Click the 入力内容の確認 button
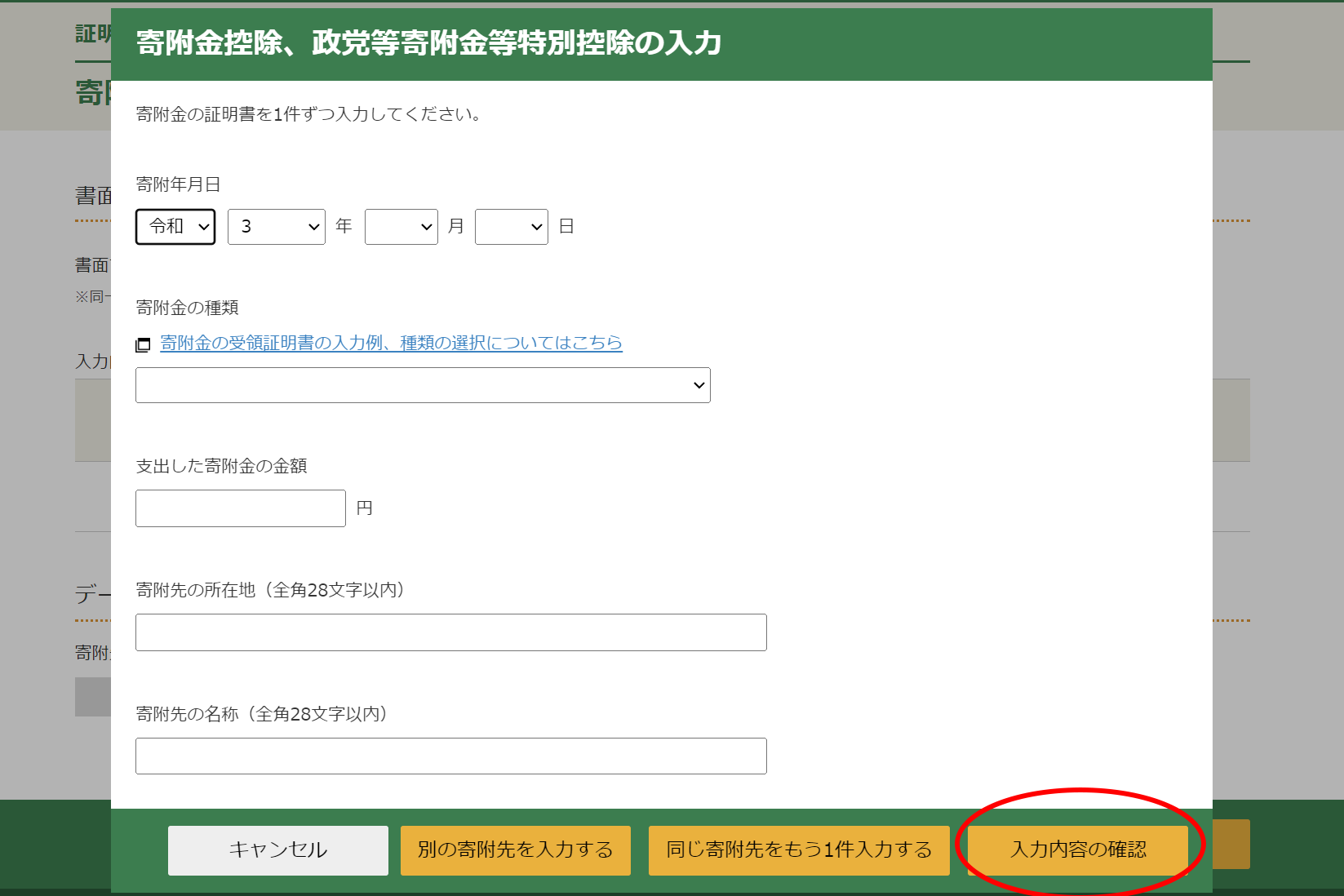This screenshot has width=1344, height=896. coord(1078,850)
